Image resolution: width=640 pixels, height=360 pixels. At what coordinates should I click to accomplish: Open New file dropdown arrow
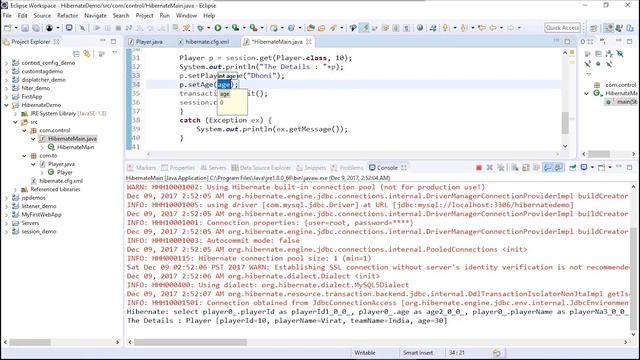coord(16,28)
